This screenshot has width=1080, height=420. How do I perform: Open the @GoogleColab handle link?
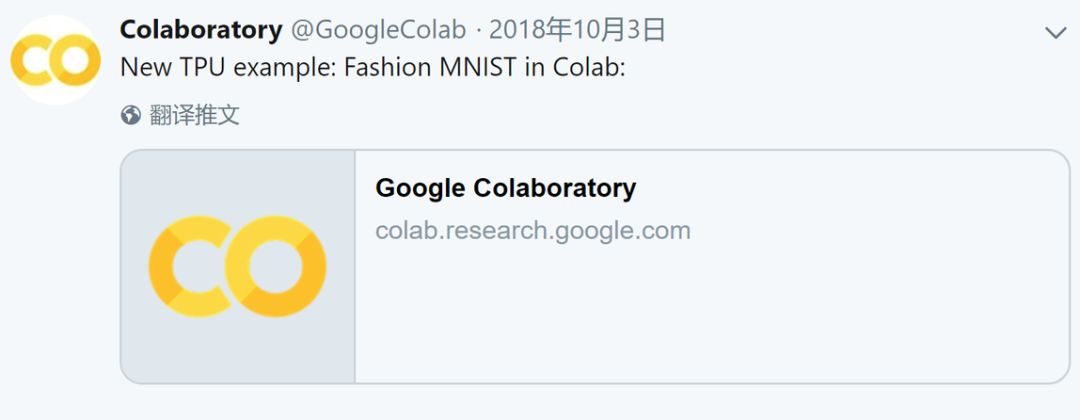[378, 31]
